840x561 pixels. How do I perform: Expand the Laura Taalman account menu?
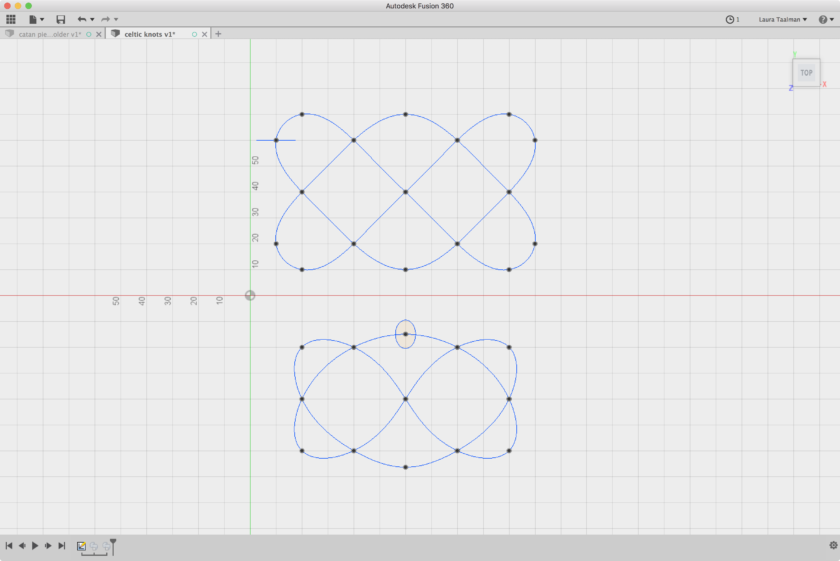pos(783,19)
